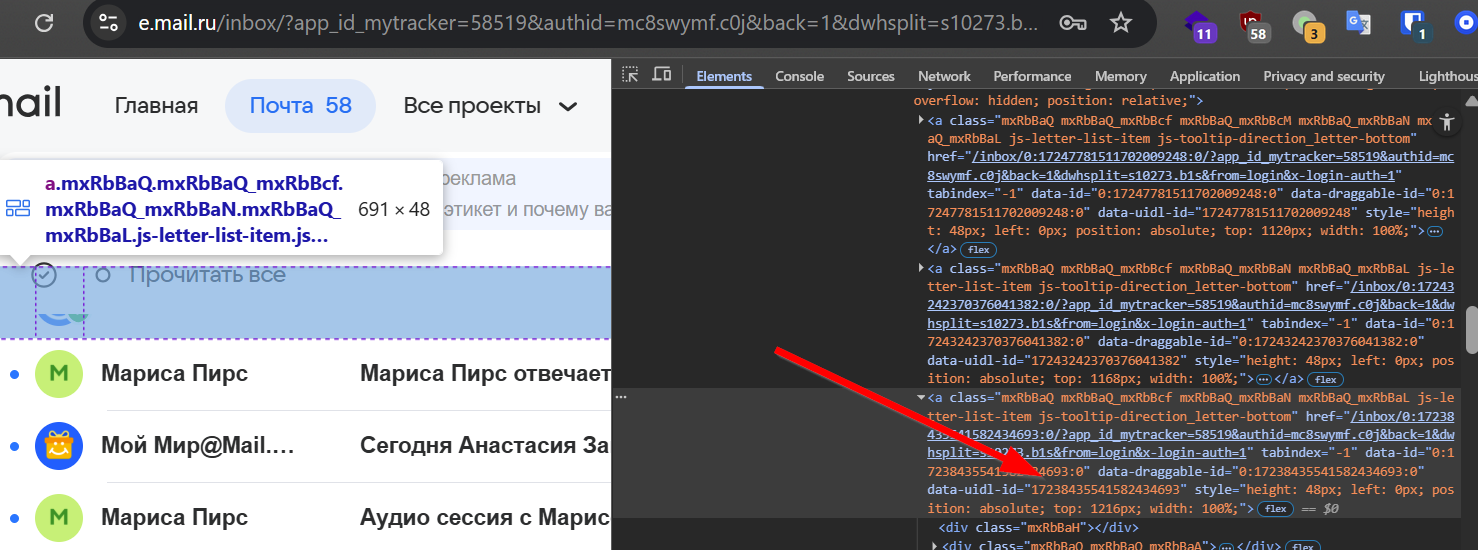Open the Google Translate extension icon
Viewport: 1478px width, 550px height.
(1358, 23)
